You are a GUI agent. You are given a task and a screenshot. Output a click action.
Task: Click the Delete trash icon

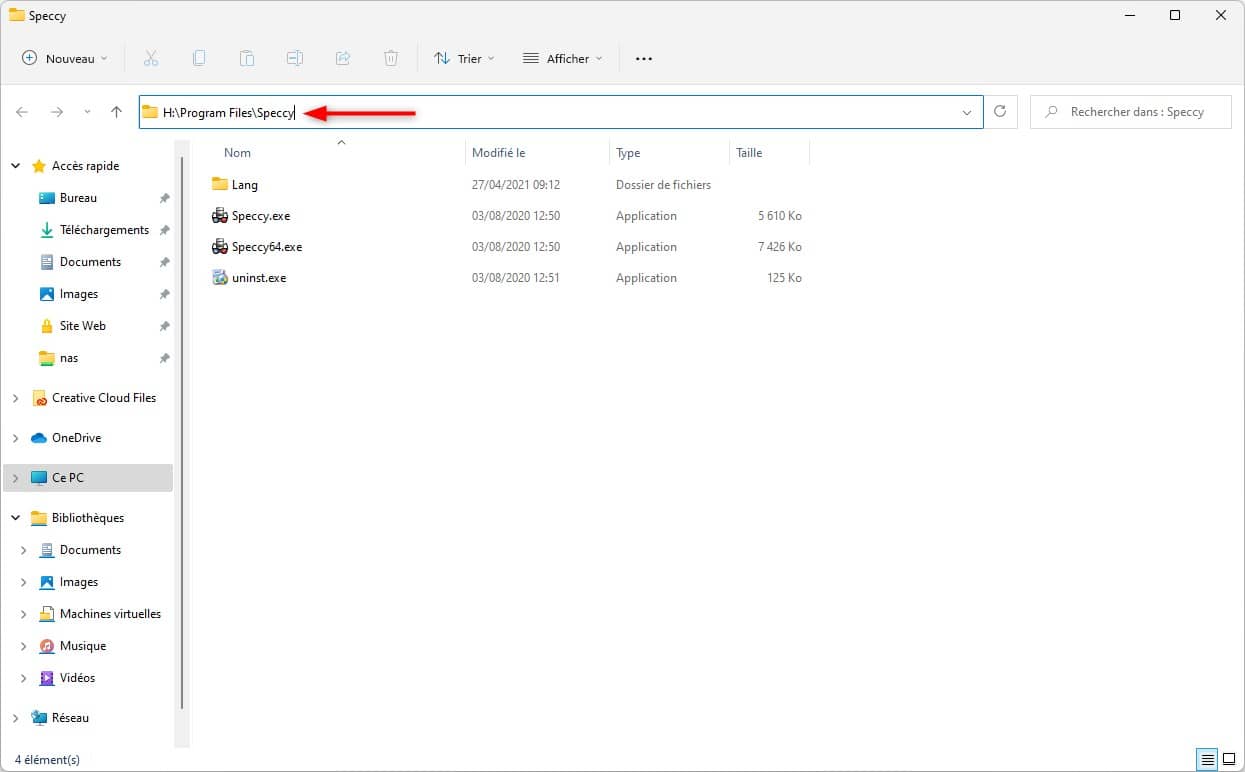coord(391,59)
